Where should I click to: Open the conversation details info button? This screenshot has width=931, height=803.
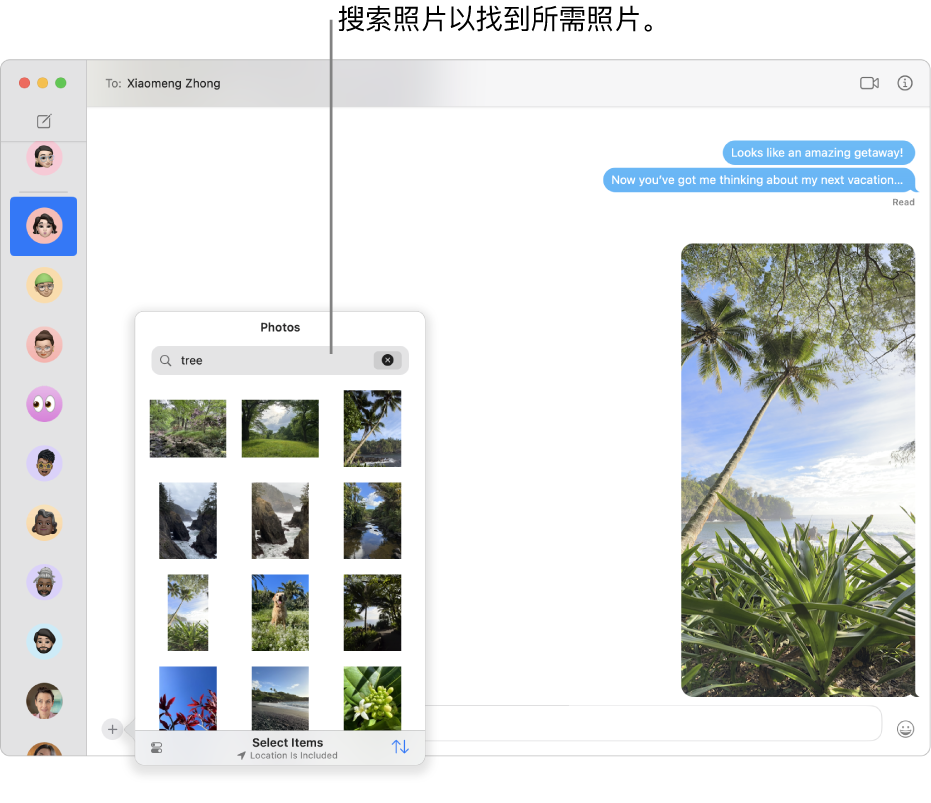(905, 83)
